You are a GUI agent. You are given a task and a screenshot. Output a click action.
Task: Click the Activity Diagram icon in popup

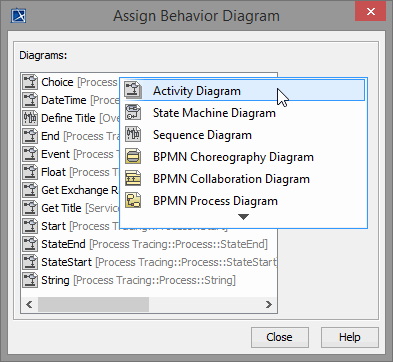click(x=133, y=90)
